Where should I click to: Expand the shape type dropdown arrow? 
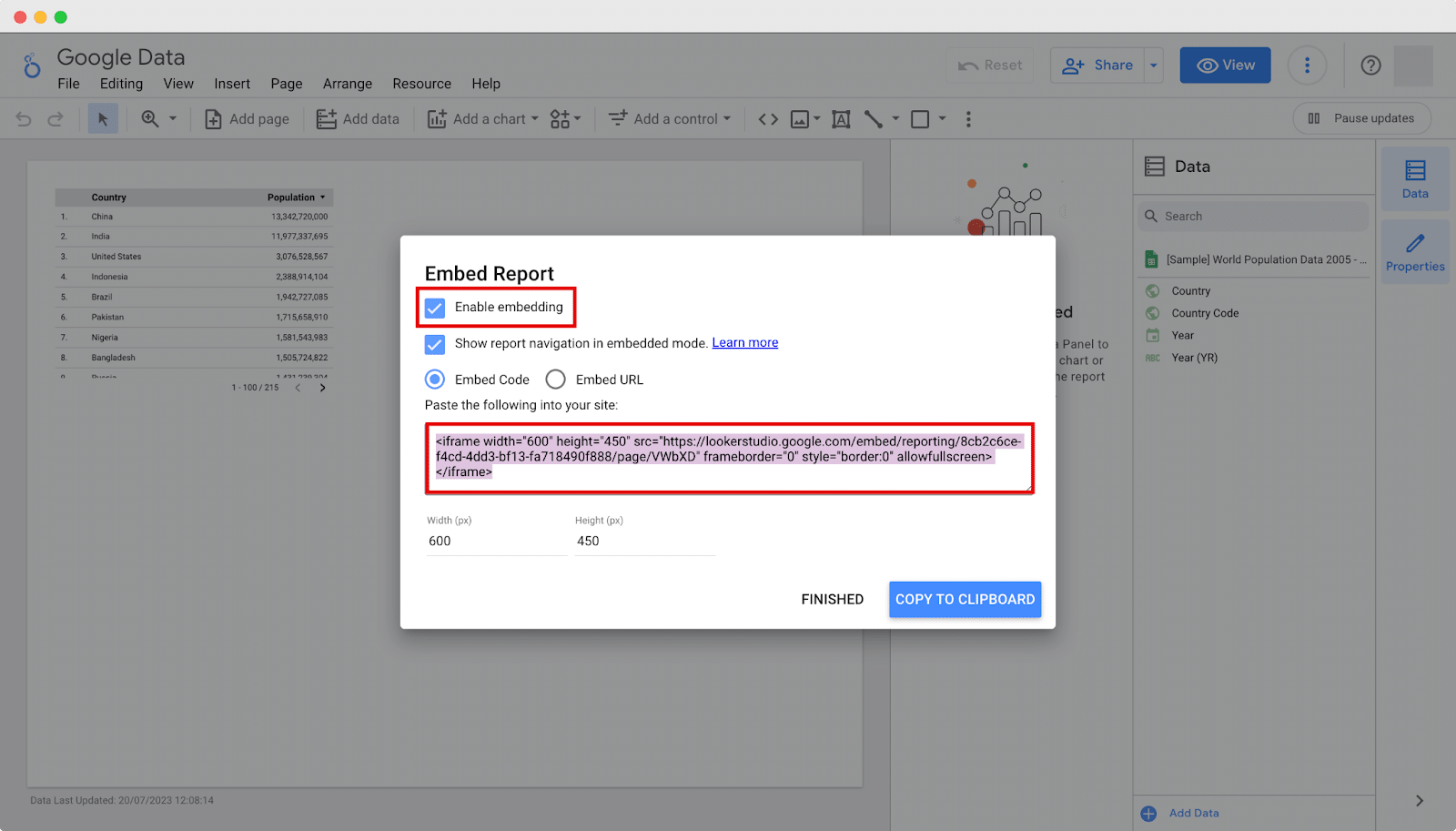943,118
